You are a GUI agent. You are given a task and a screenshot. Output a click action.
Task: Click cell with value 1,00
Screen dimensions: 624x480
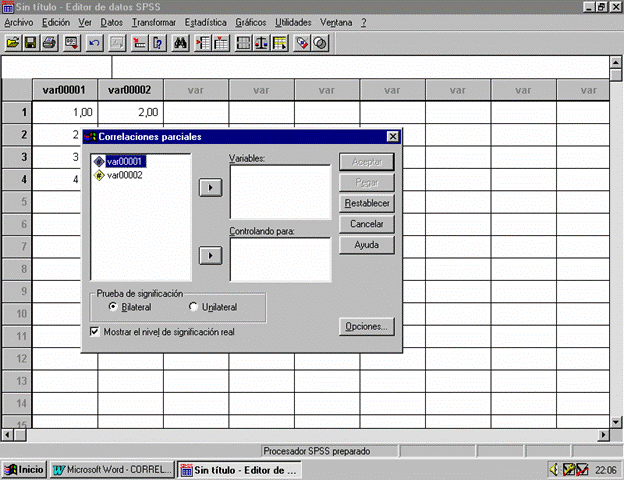pyautogui.click(x=64, y=112)
